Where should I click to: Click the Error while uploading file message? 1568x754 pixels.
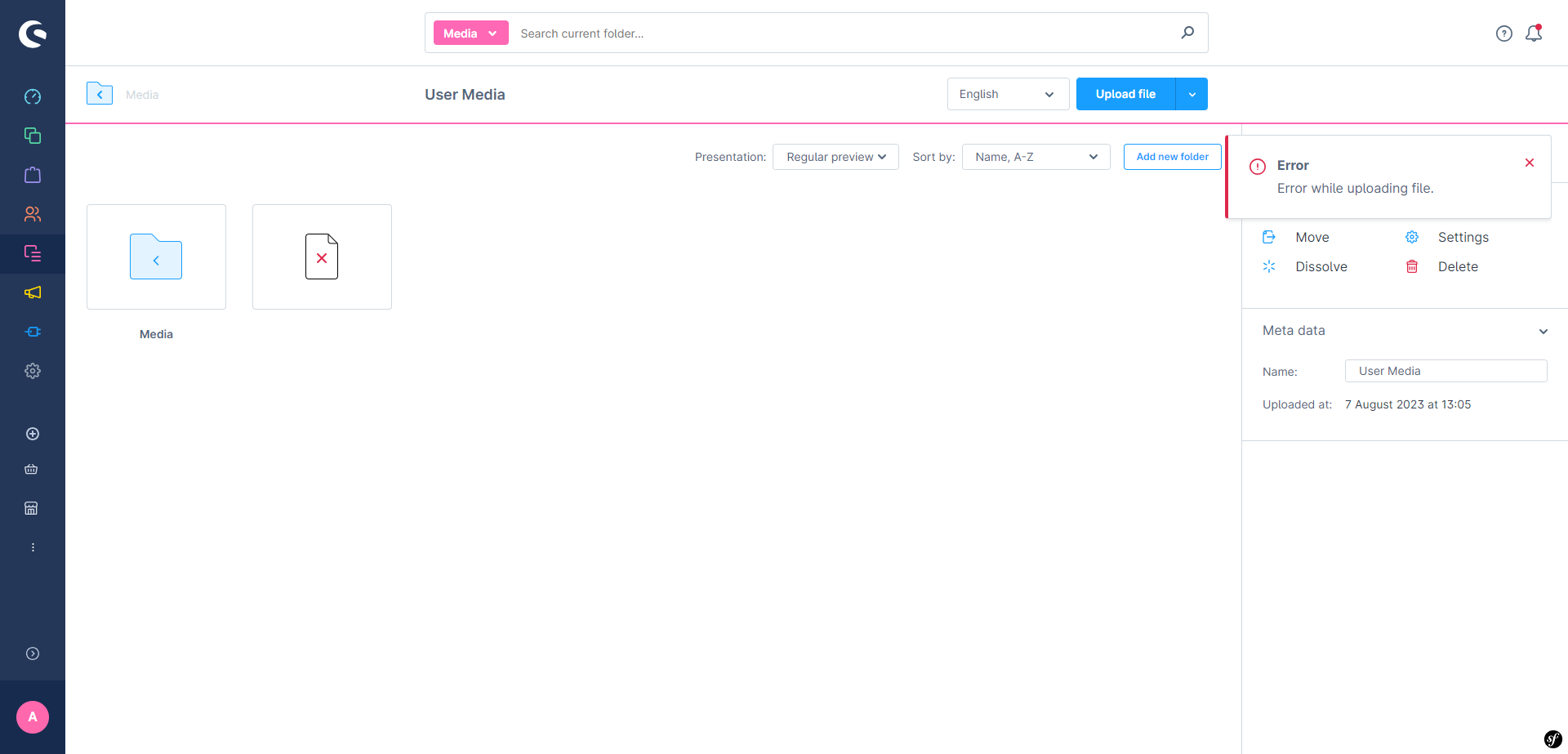coord(1356,188)
